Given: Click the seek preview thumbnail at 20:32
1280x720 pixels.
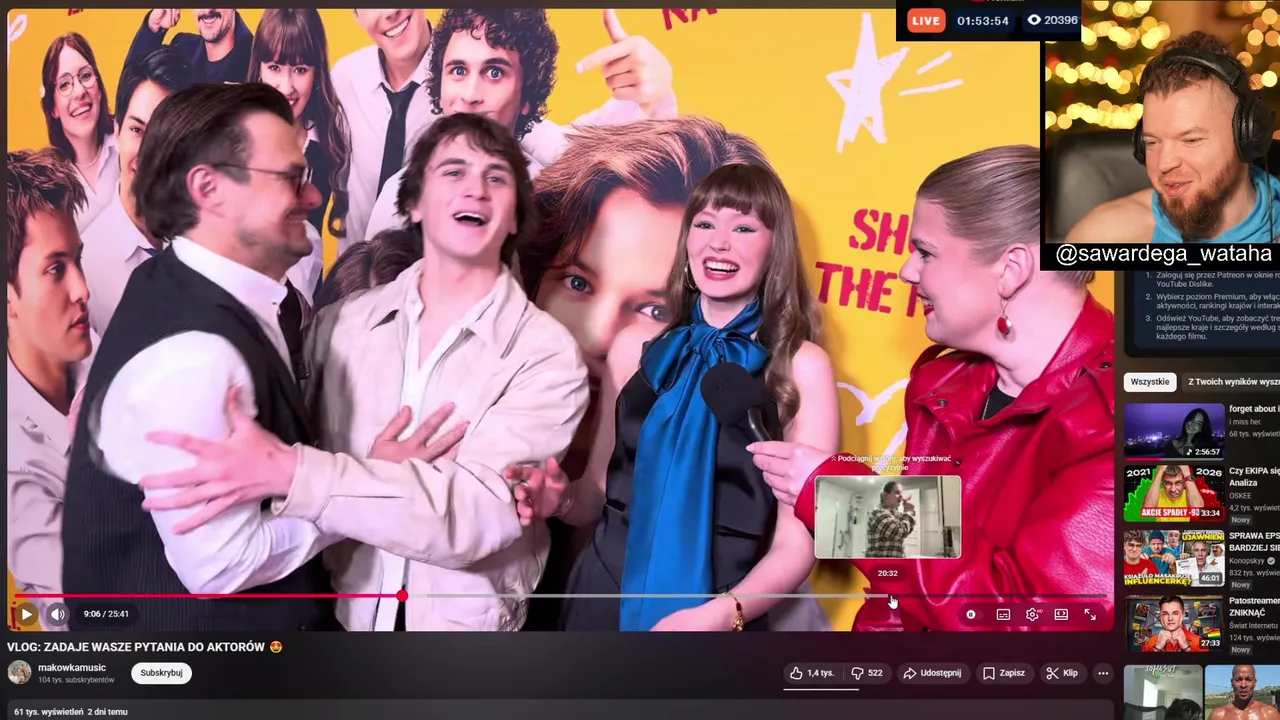Looking at the screenshot, I should [888, 517].
